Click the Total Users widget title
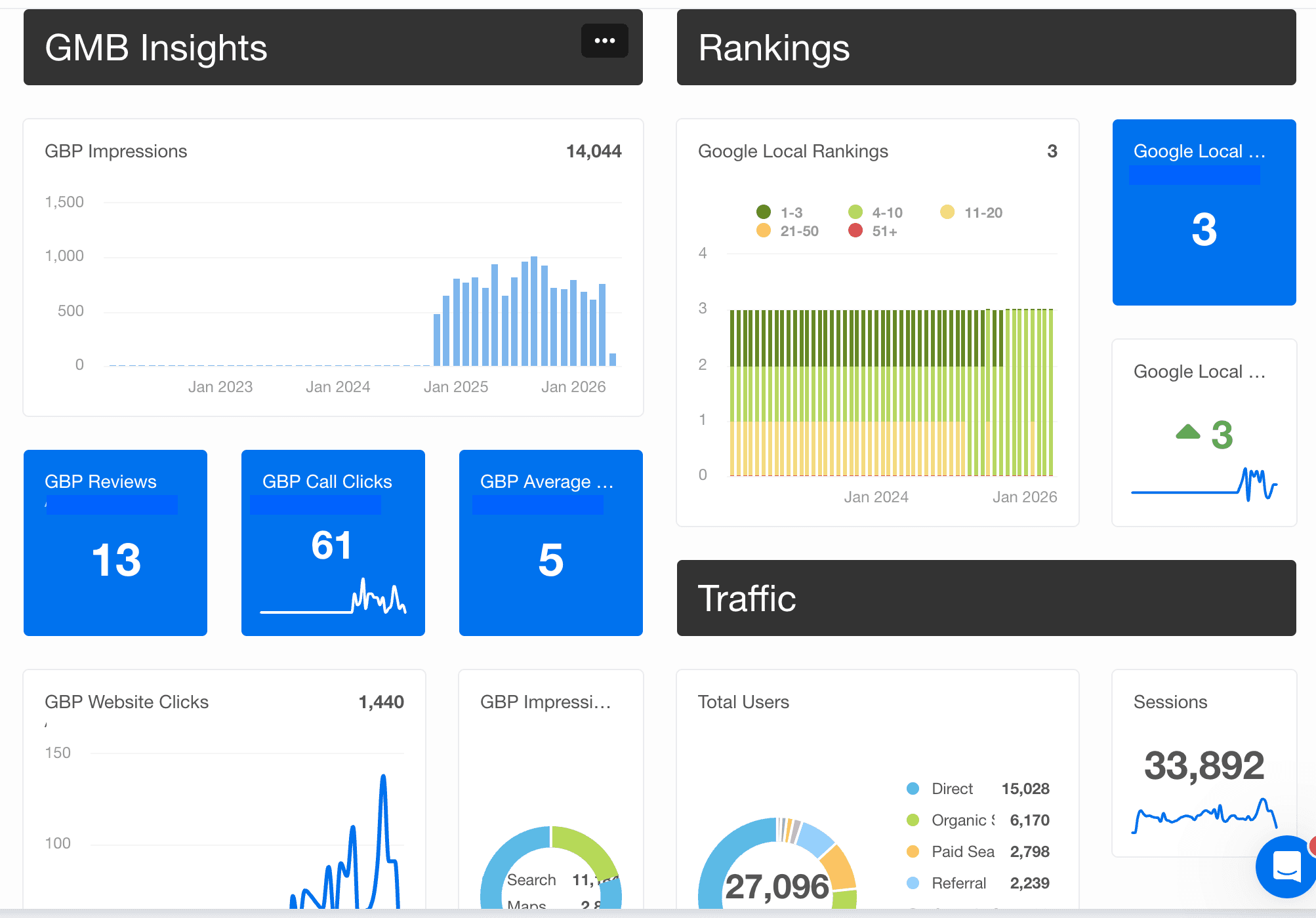This screenshot has width=1316, height=918. 743,702
